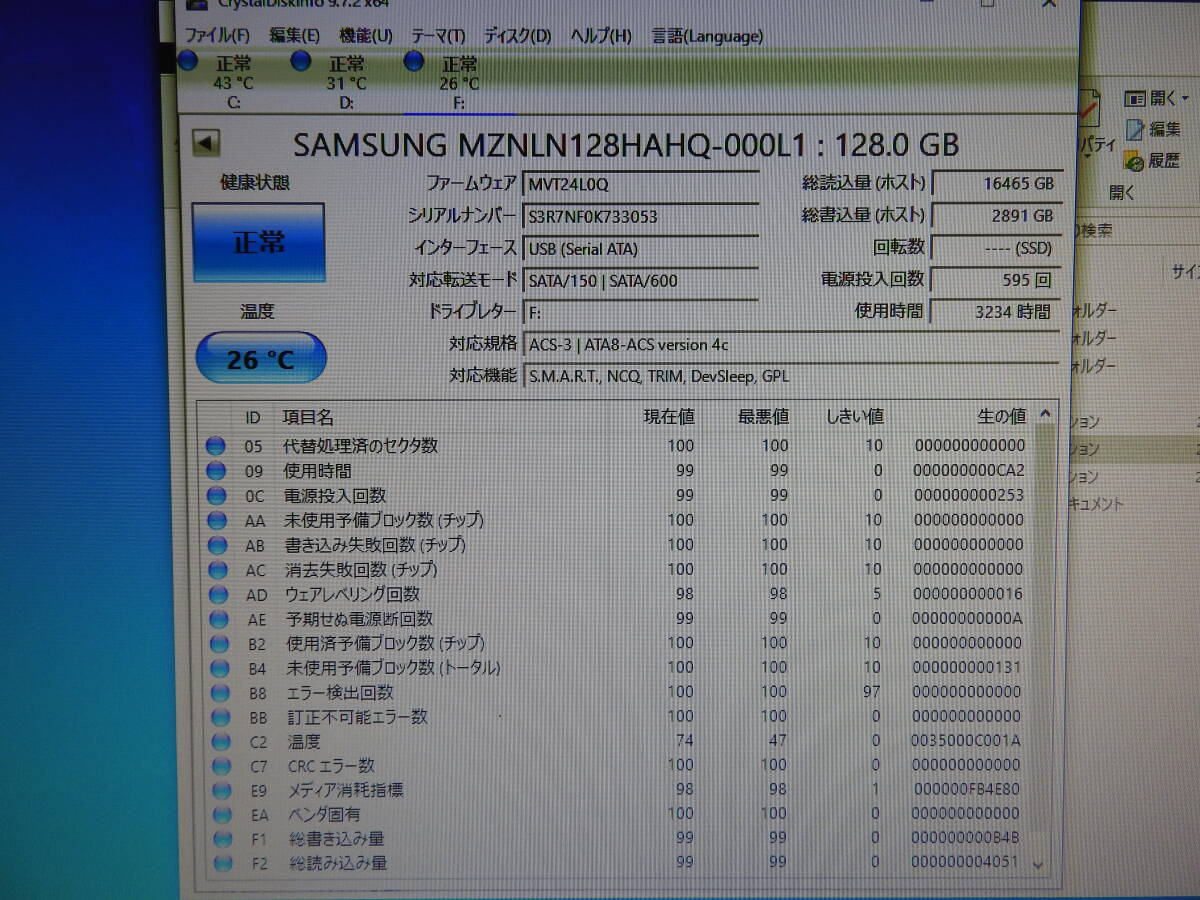
Task: Open the 言語(Language) menu
Action: [707, 36]
